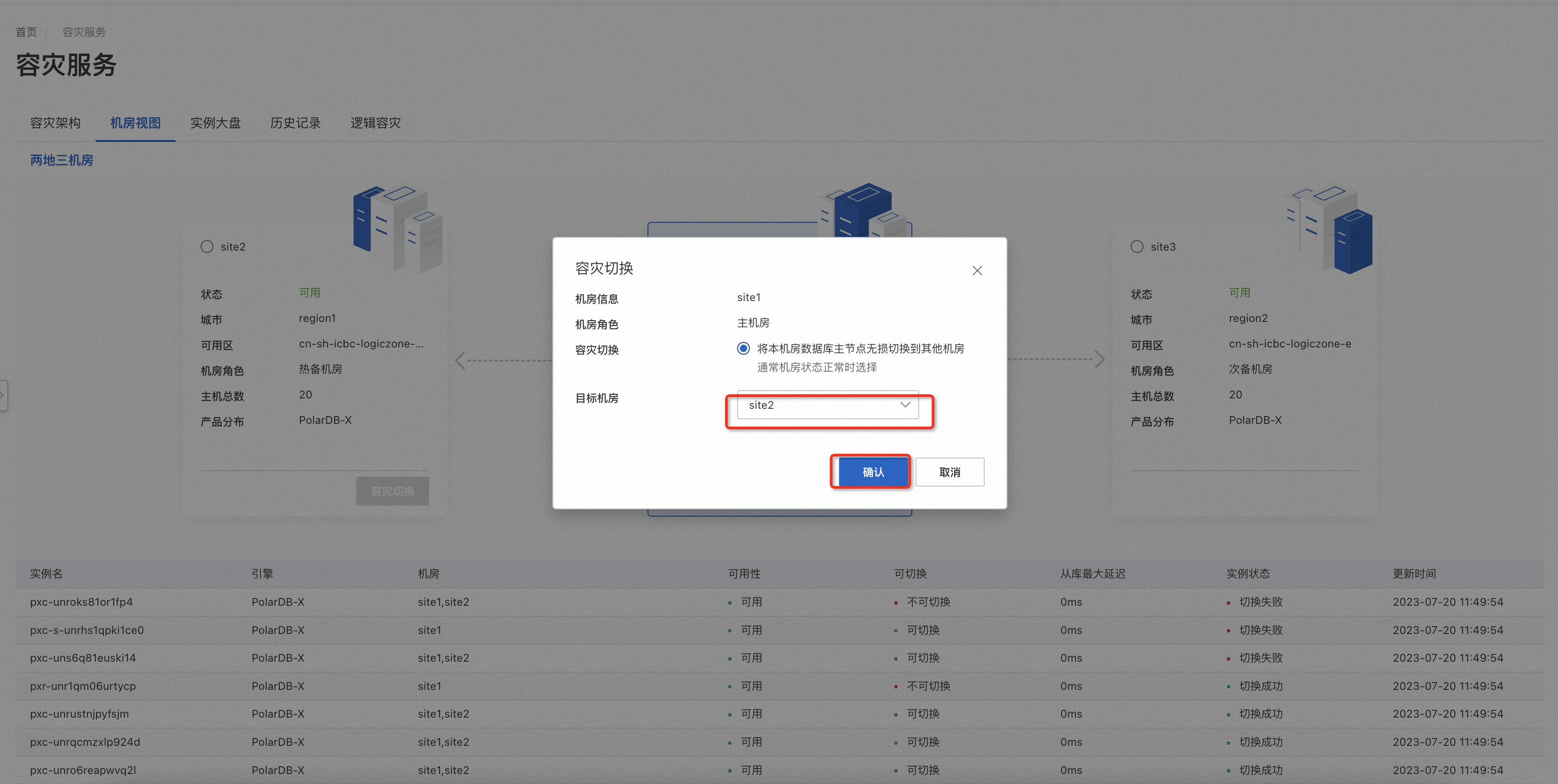Select the site2 radio button
The height and width of the screenshot is (784, 1558).
207,246
